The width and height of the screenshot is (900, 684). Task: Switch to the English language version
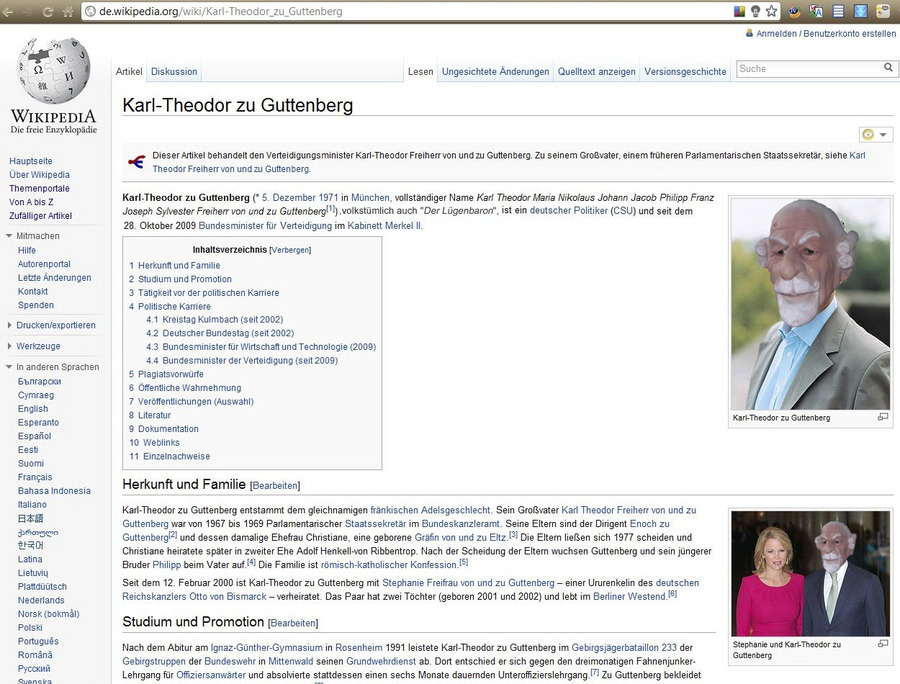tap(33, 409)
